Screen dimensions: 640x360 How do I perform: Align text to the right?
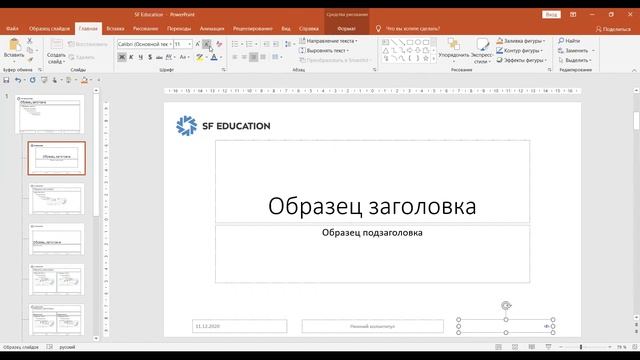253,57
